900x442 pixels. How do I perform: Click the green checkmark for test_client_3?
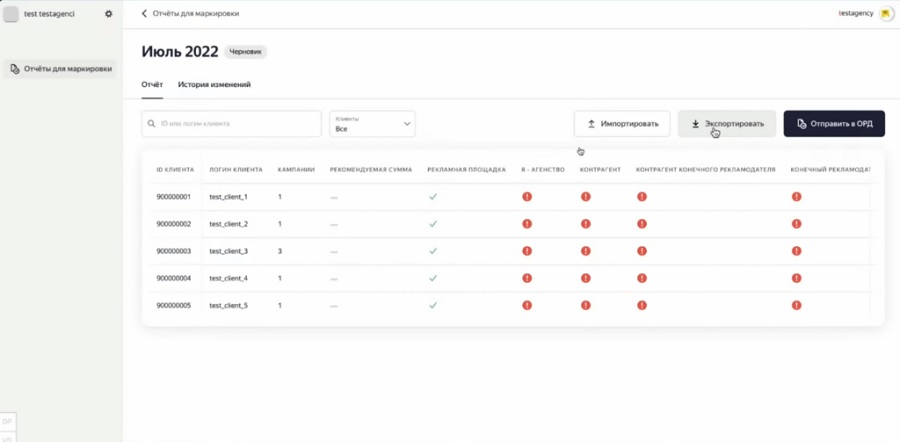433,251
